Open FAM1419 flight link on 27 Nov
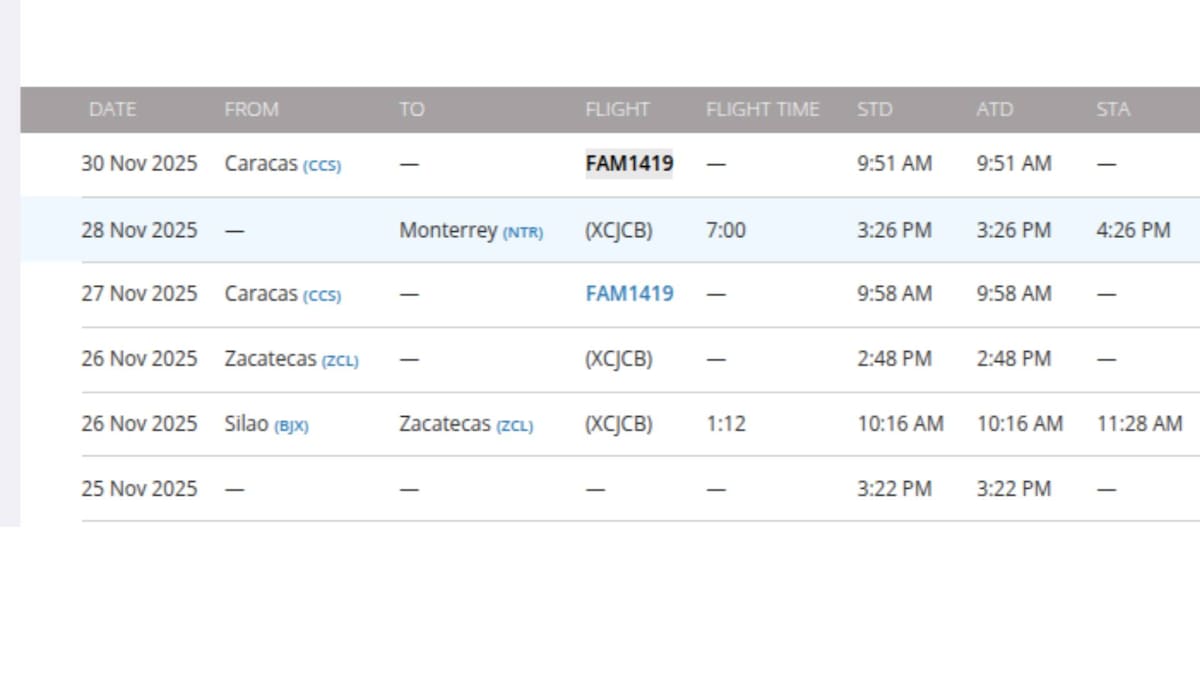This screenshot has height=675, width=1200. (629, 294)
